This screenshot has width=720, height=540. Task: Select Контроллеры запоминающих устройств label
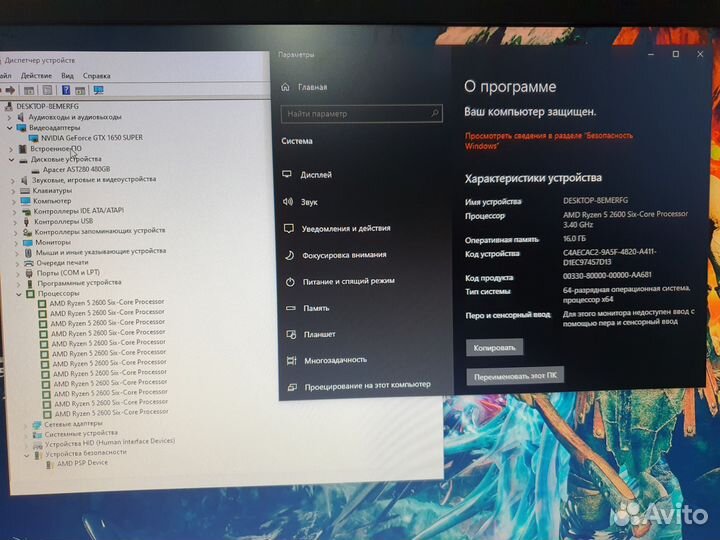click(100, 231)
